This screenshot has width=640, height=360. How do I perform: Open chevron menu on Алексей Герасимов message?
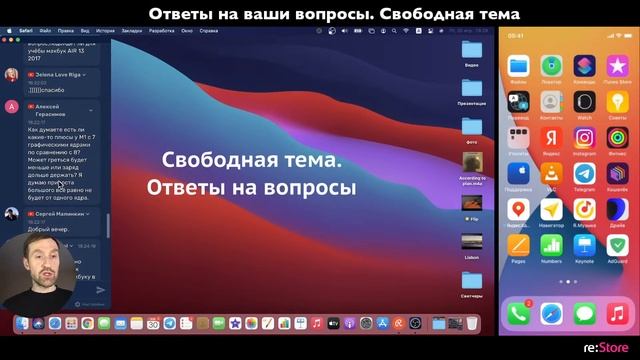pos(91,110)
